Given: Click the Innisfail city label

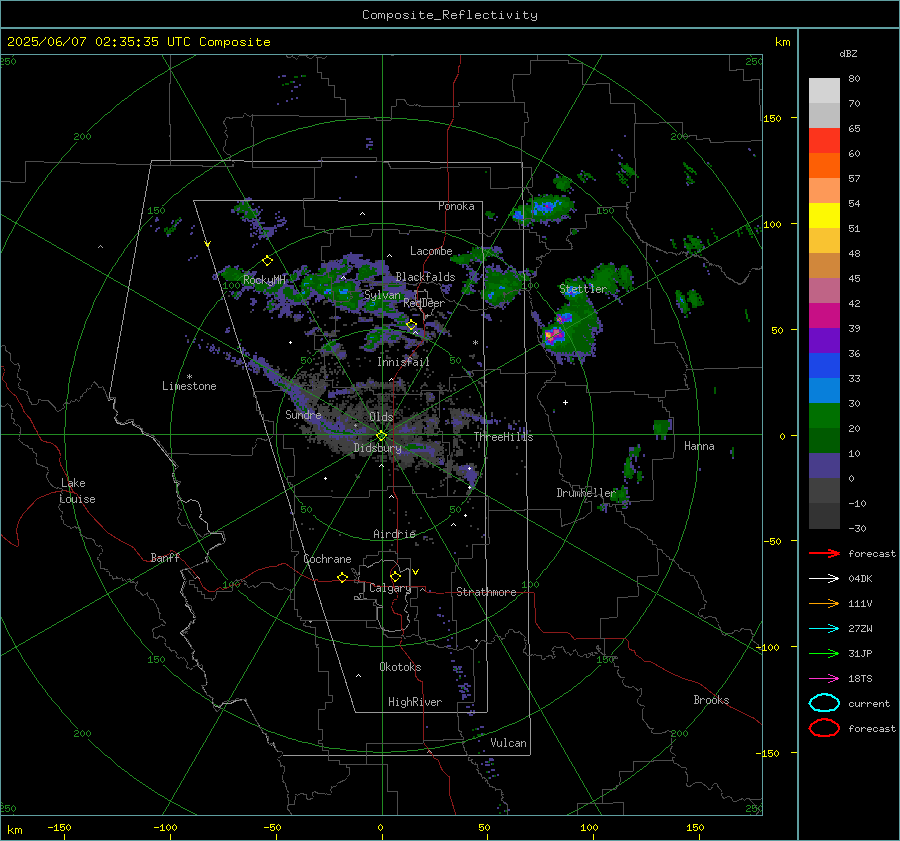Looking at the screenshot, I should tap(403, 362).
